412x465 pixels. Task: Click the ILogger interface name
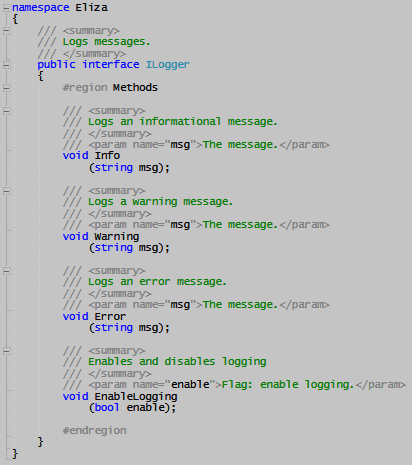[x=167, y=64]
